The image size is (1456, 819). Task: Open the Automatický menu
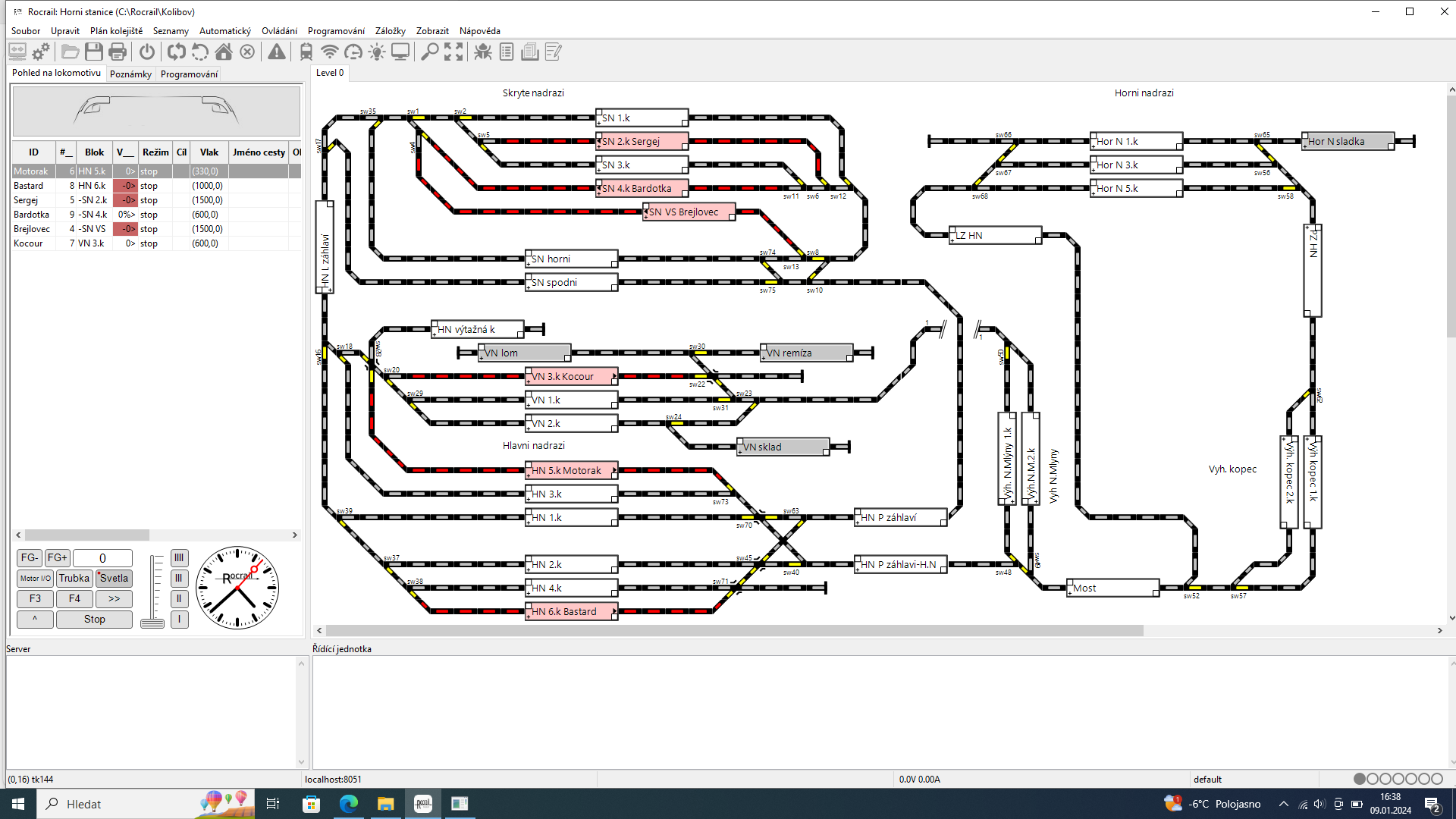(x=224, y=31)
